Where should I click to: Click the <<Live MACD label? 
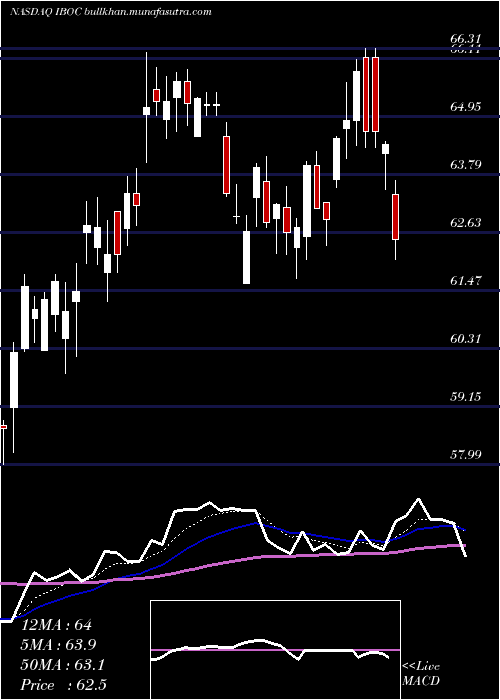pos(421,674)
